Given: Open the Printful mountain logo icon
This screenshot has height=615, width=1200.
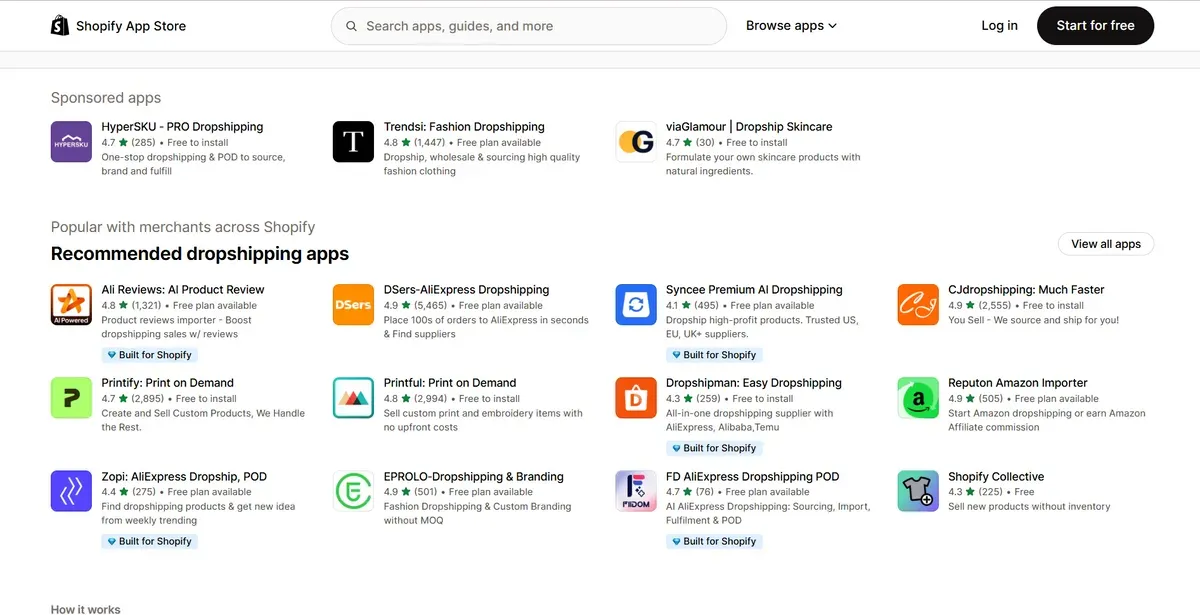Looking at the screenshot, I should coord(353,398).
